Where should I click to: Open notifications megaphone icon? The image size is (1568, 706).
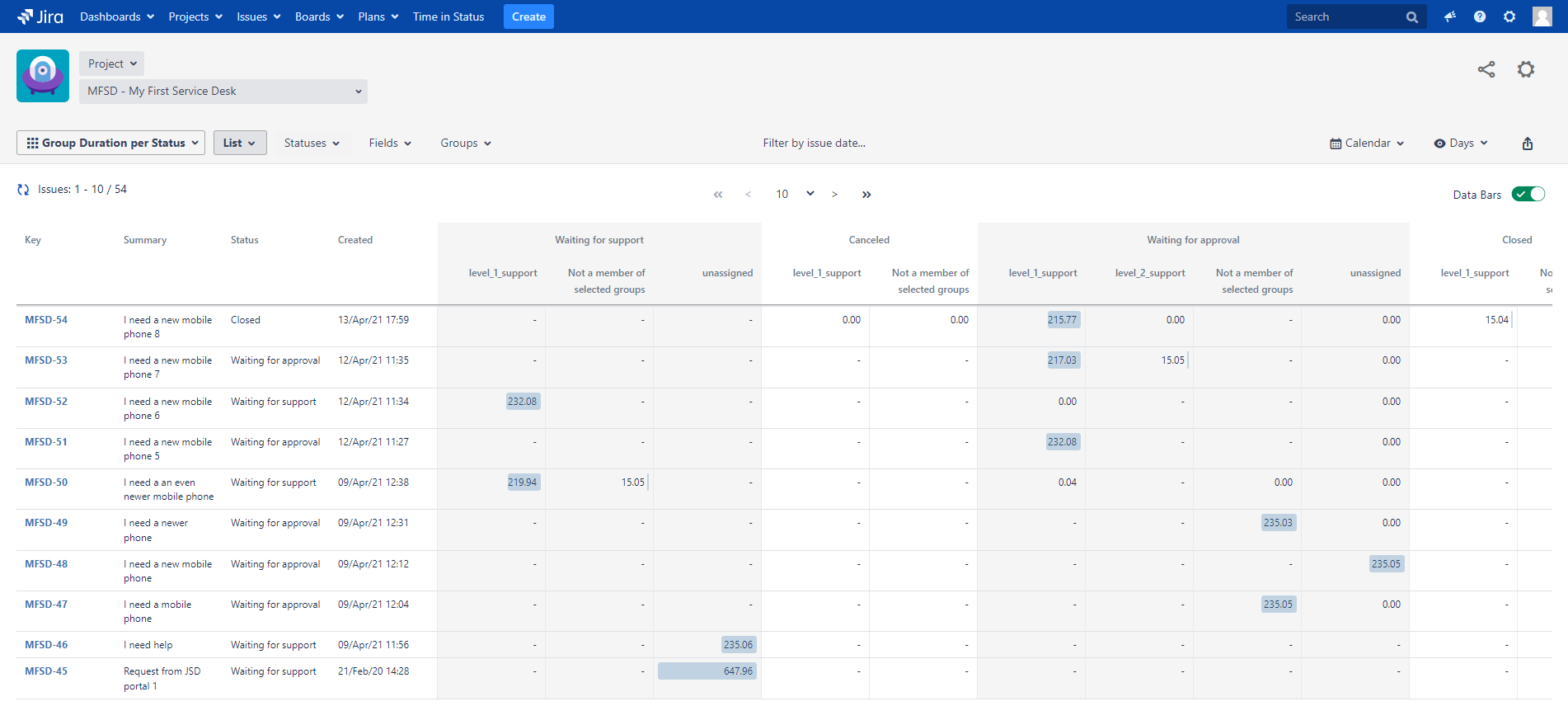pos(1449,16)
